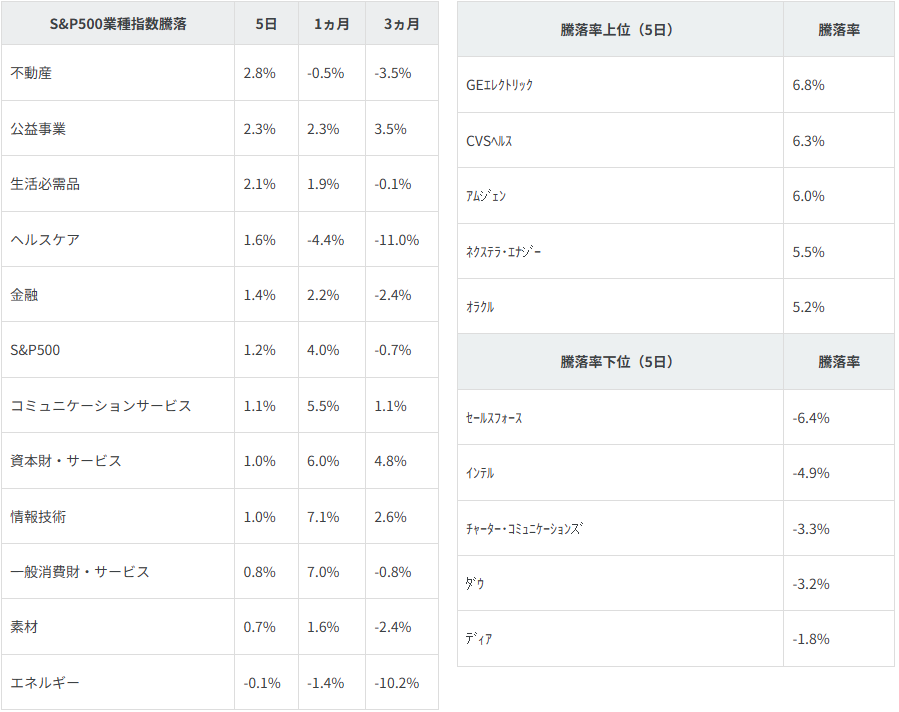Click the 公益事業 sector name
The image size is (899, 712).
(x=38, y=129)
